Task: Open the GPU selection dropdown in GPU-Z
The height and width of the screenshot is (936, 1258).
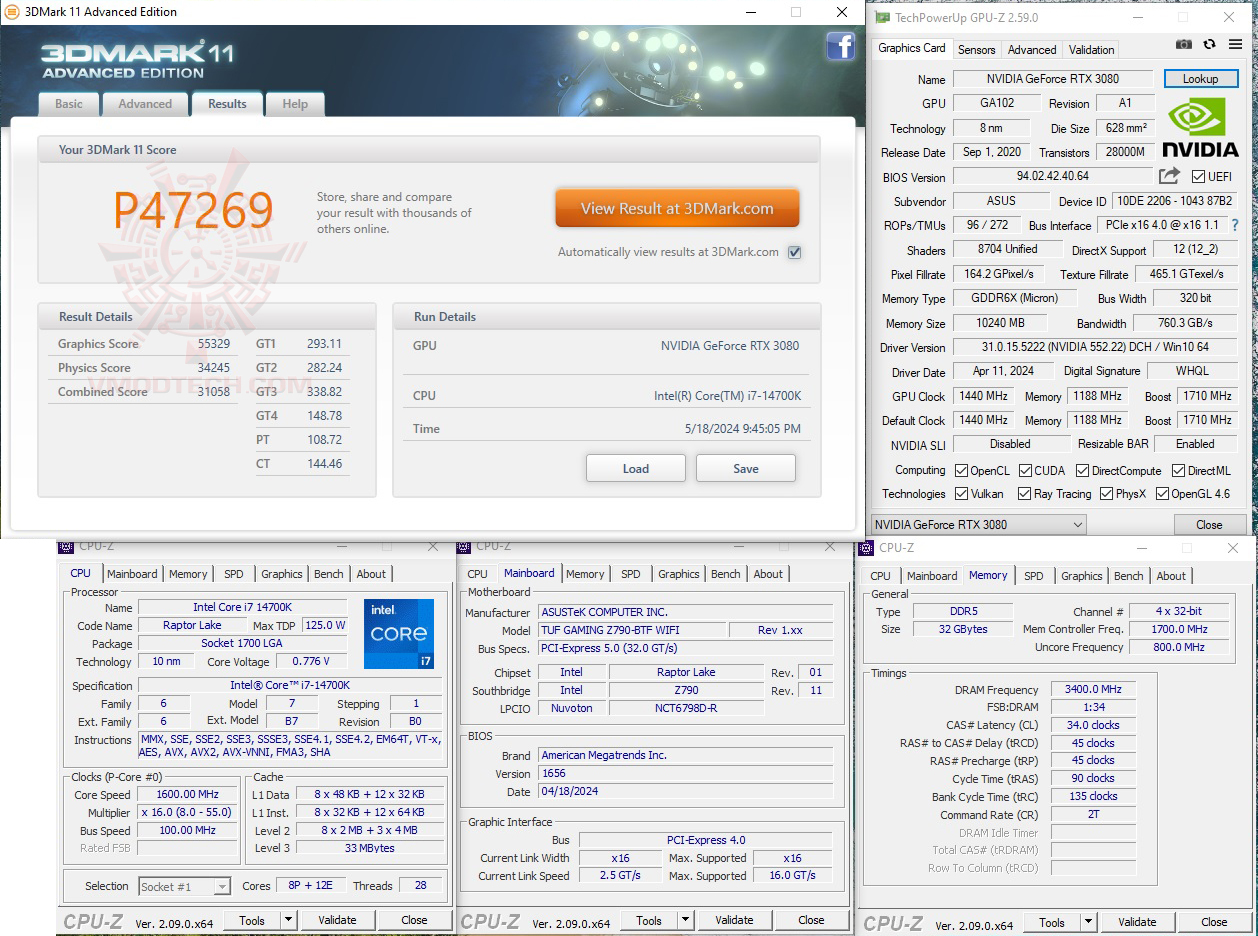Action: pos(978,524)
